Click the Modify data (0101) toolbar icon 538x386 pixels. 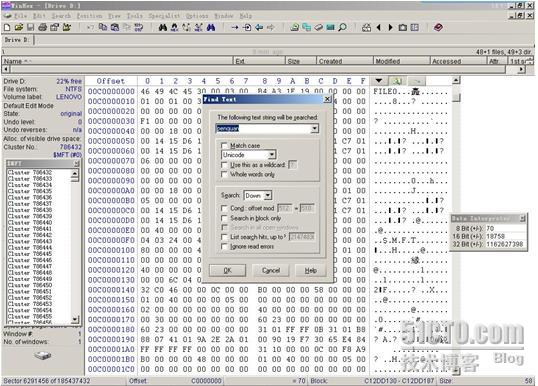139,27
